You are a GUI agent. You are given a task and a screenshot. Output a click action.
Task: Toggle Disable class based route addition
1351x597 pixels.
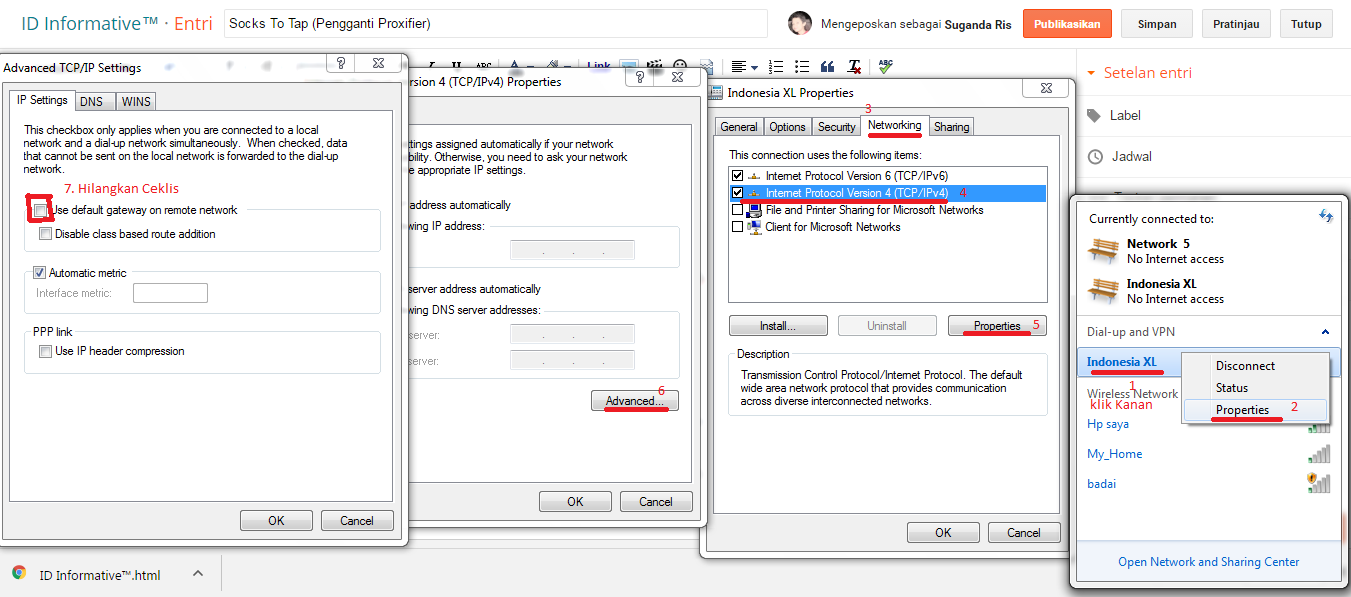click(x=46, y=234)
